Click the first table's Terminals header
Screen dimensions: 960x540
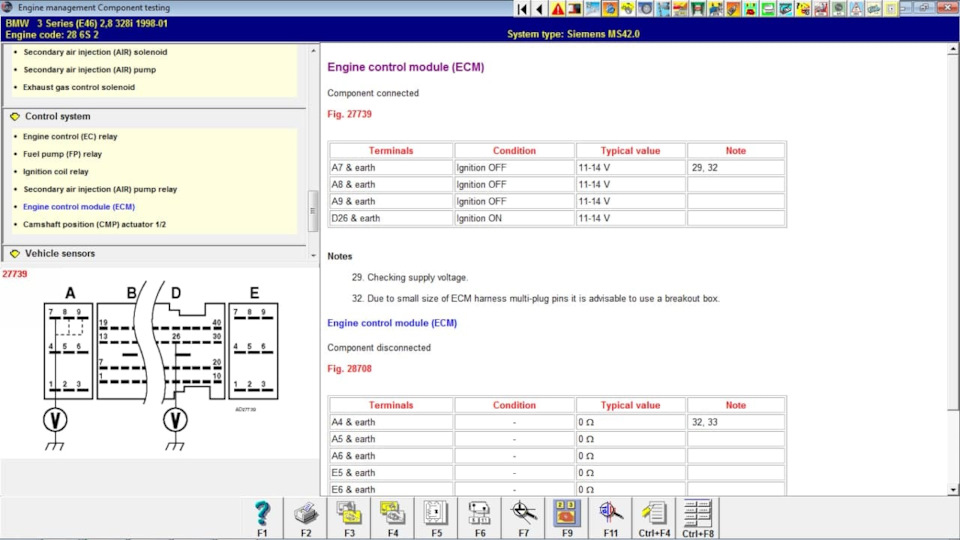coord(391,151)
